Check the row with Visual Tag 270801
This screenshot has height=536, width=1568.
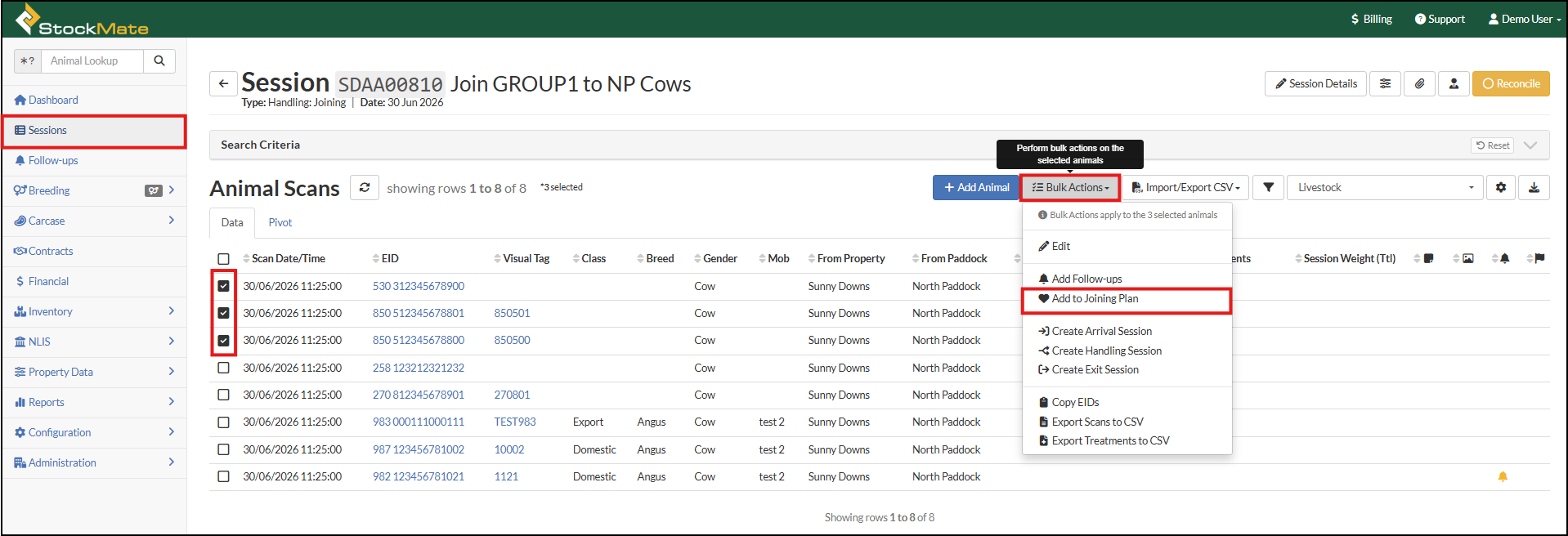(223, 395)
